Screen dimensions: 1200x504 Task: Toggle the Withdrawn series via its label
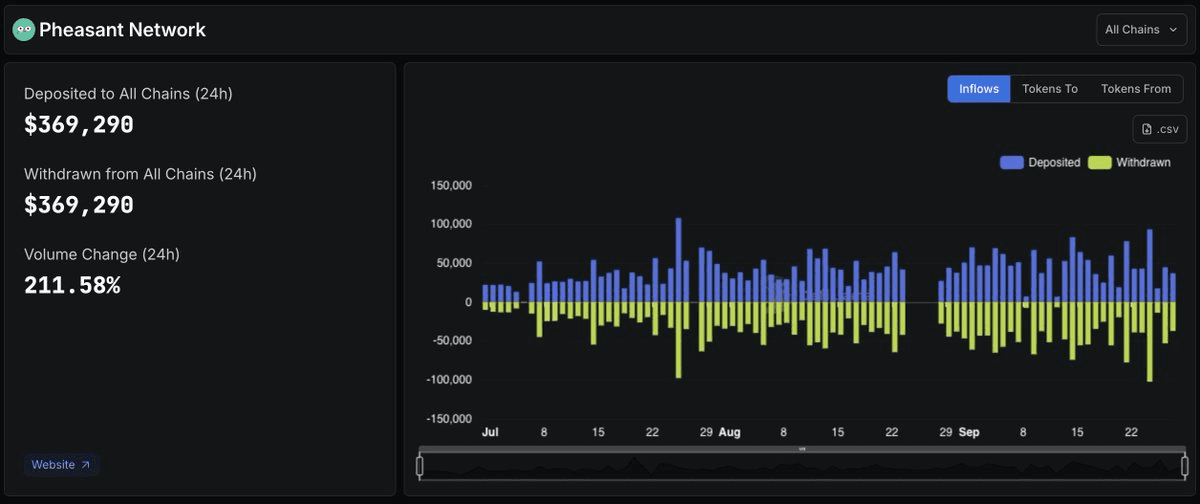coord(1143,162)
